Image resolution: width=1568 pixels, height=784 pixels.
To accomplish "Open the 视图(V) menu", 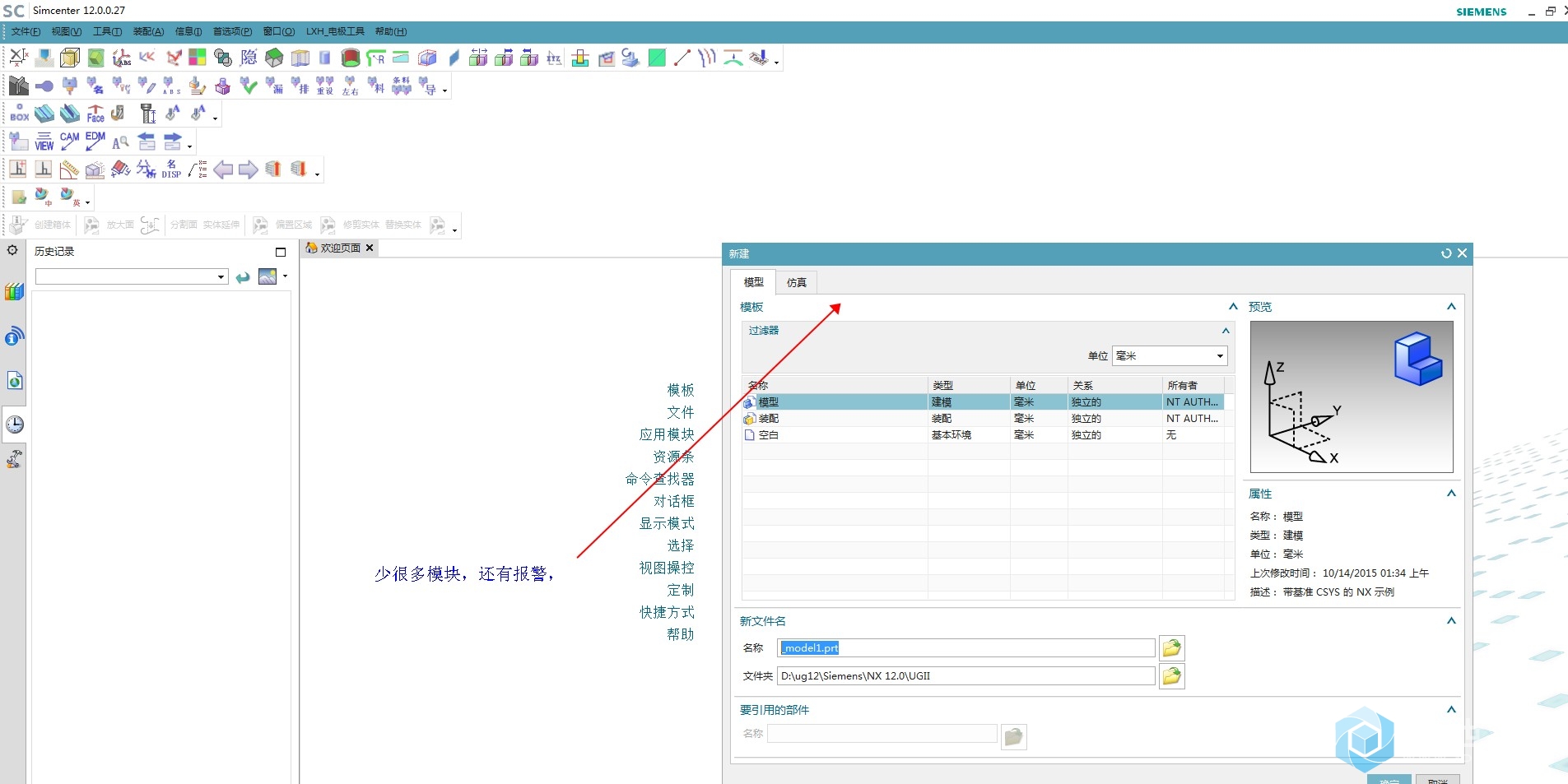I will [x=67, y=31].
